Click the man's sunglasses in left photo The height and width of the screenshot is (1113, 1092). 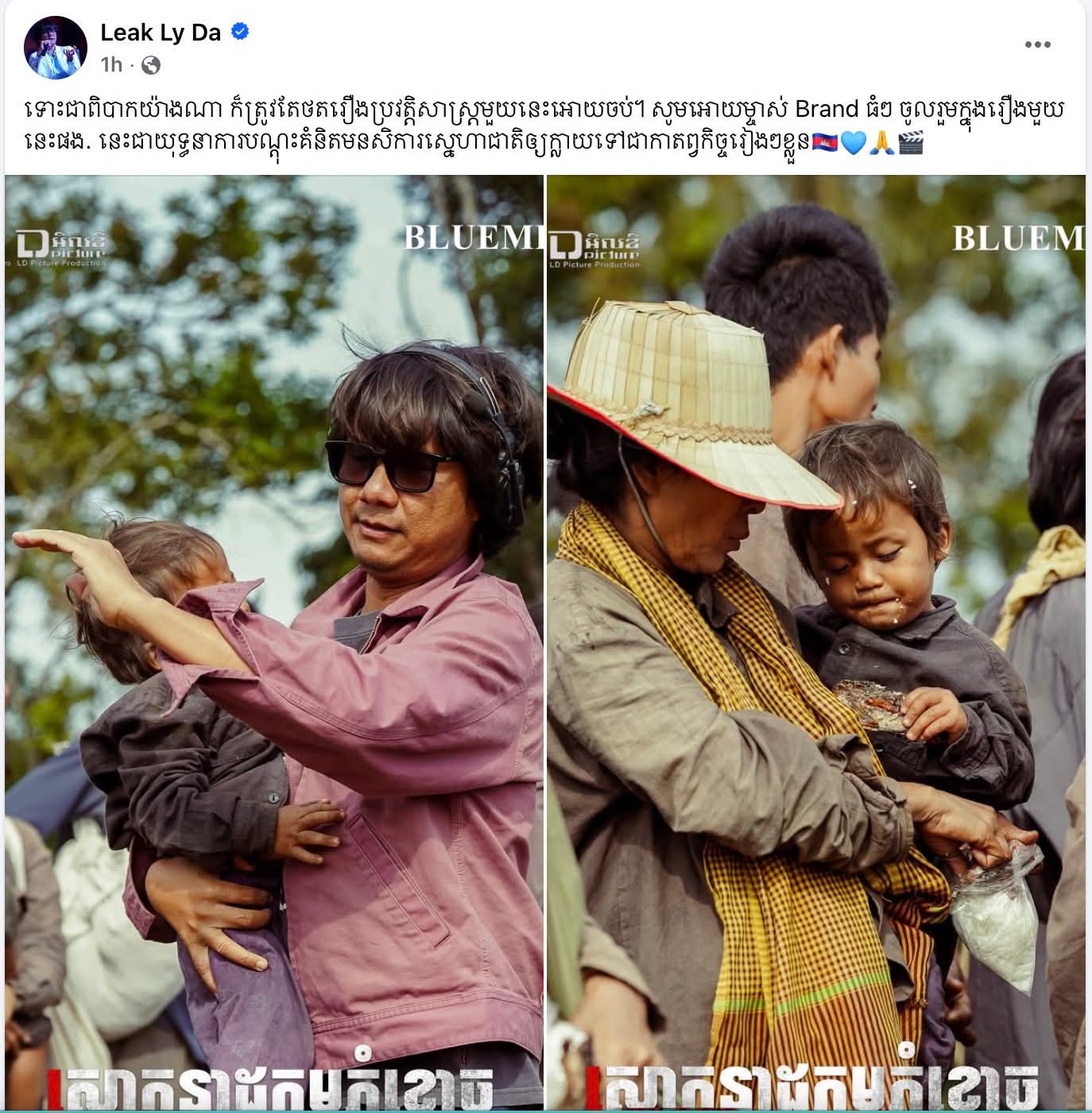click(392, 464)
